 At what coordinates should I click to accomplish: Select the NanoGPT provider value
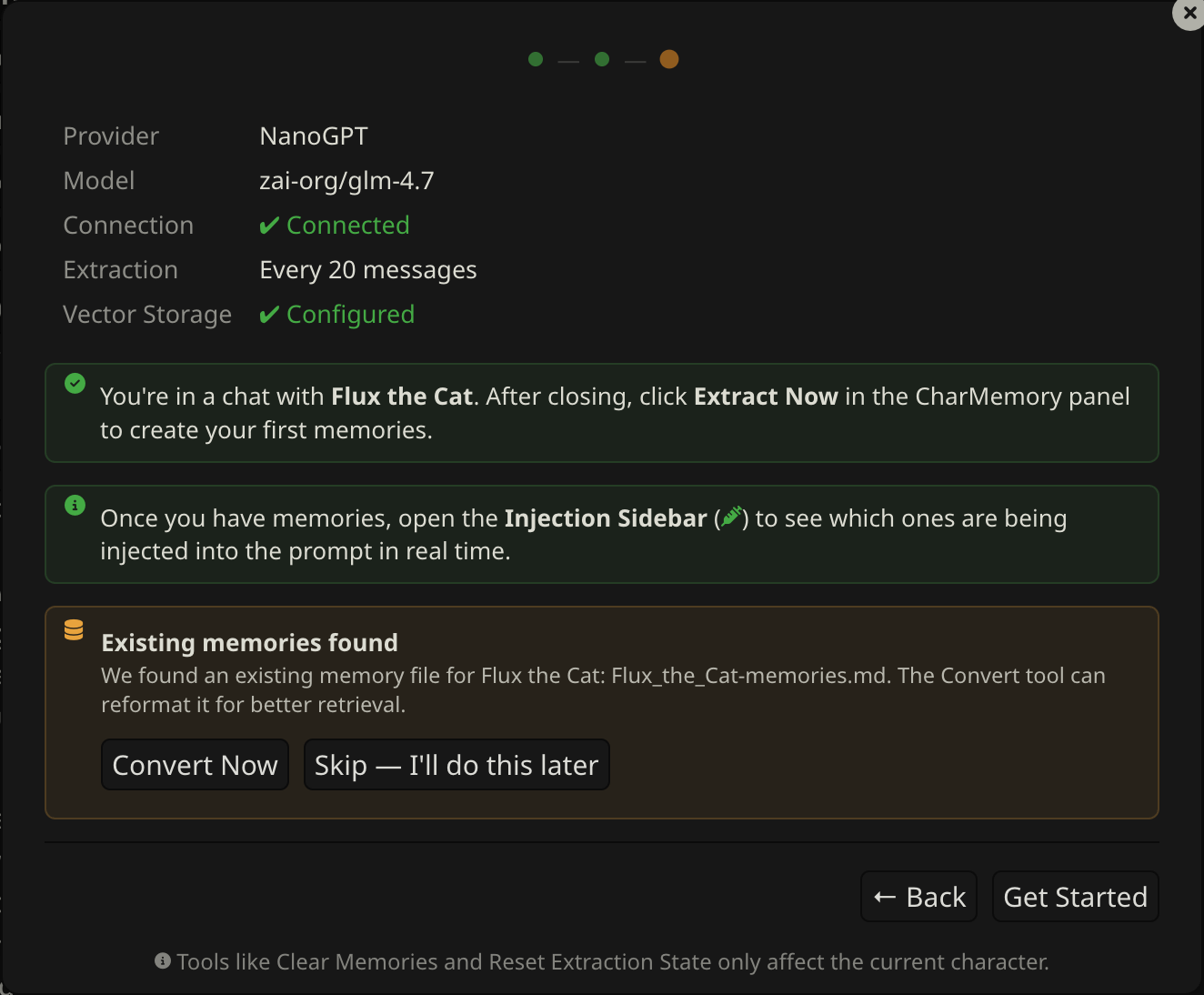point(314,136)
